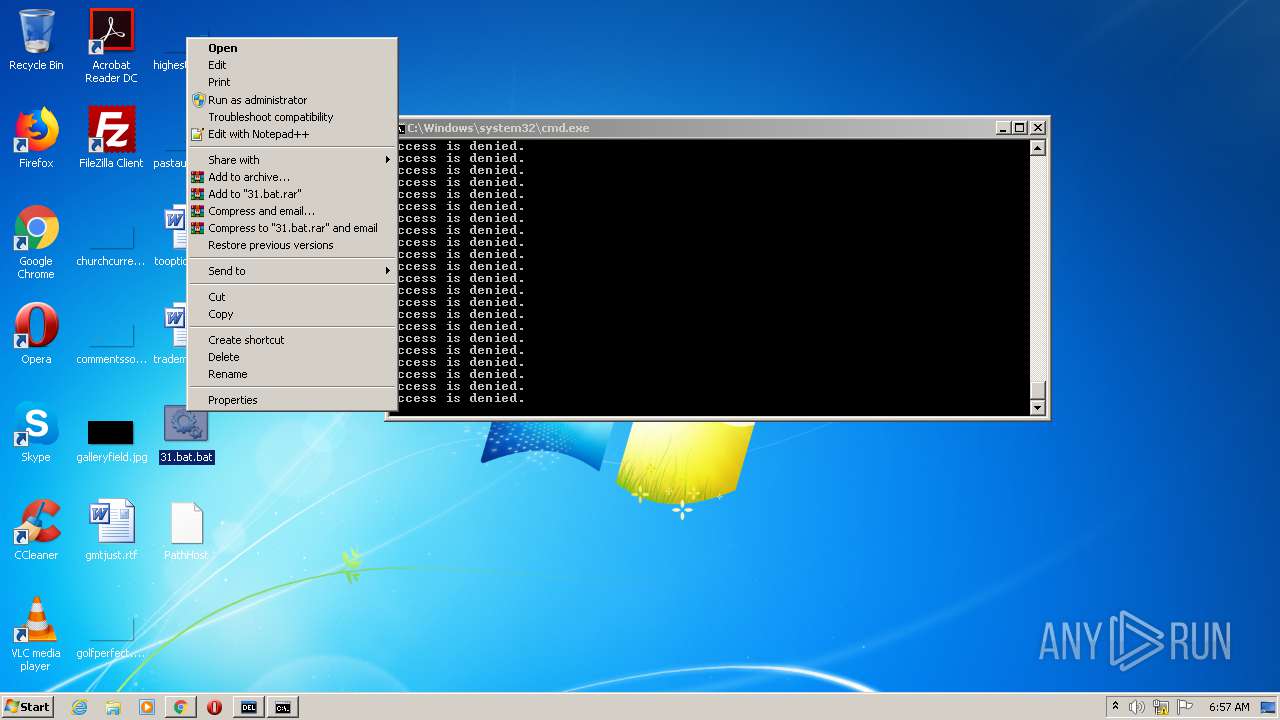Screen dimensions: 1280x720
Task: Click the scroll-down arrow in cmd.exe window
Action: point(1037,407)
